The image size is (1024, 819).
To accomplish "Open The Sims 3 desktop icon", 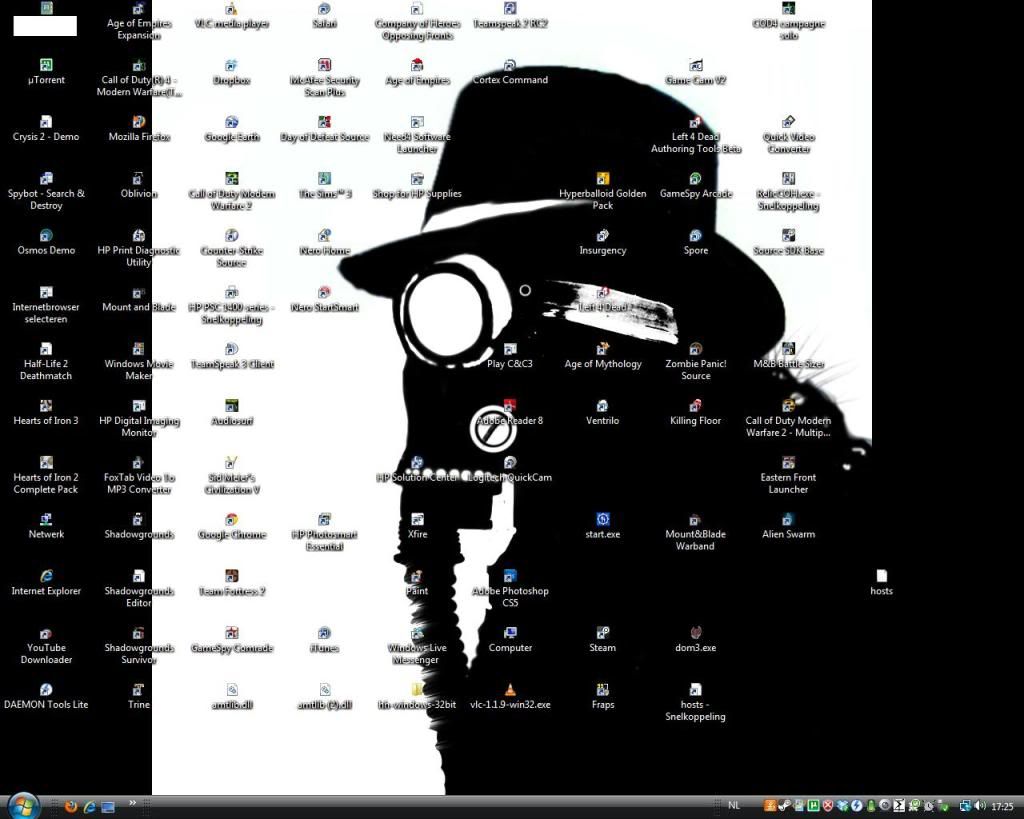I will point(325,185).
